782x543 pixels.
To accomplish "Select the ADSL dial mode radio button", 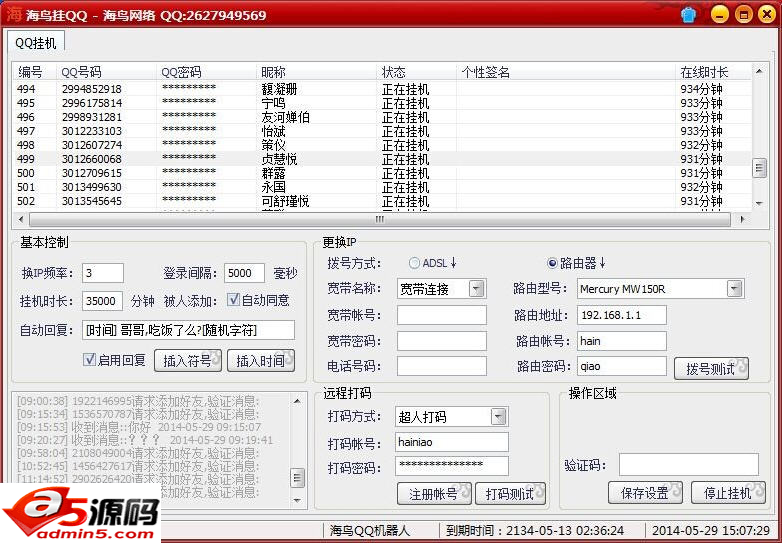I will click(414, 263).
